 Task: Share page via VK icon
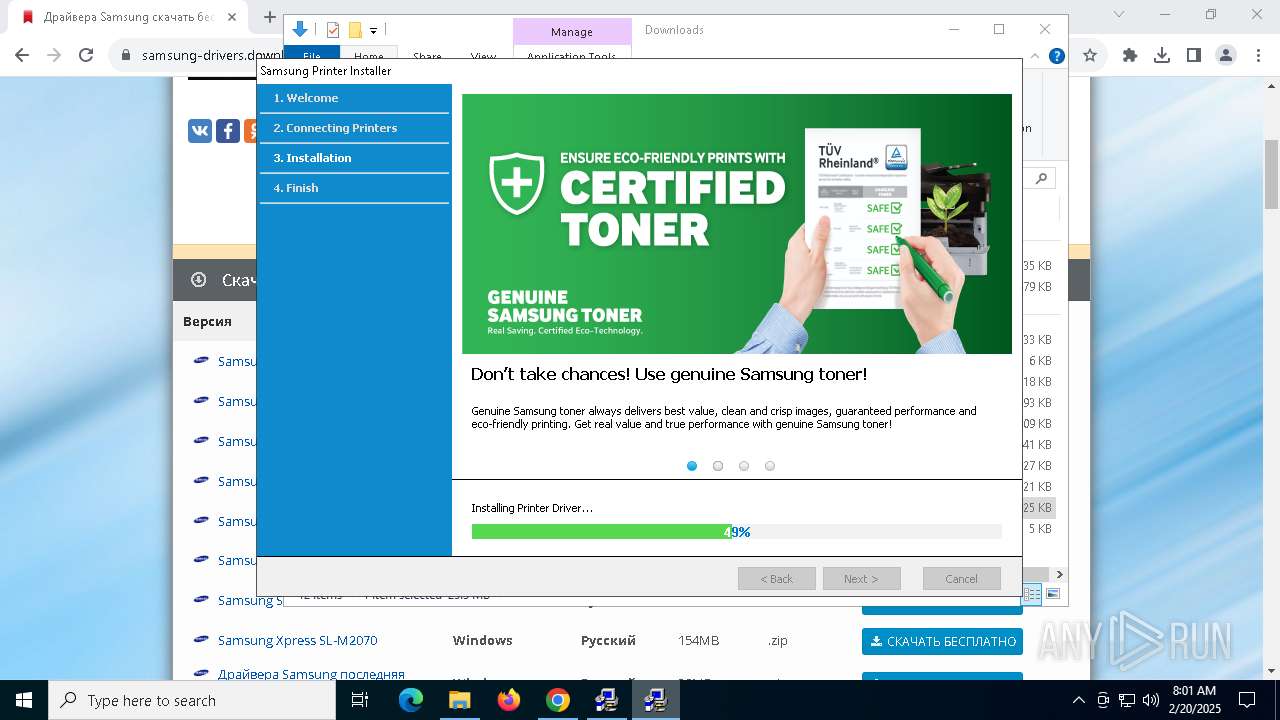click(x=200, y=131)
